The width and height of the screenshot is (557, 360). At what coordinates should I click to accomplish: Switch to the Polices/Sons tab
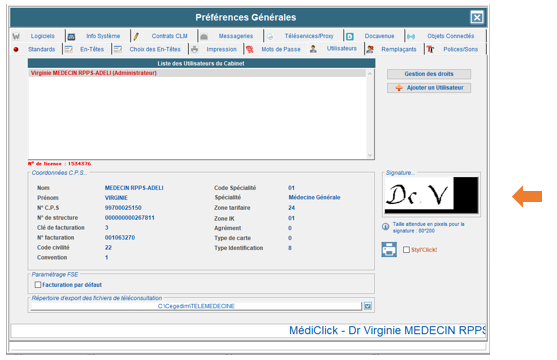click(460, 49)
